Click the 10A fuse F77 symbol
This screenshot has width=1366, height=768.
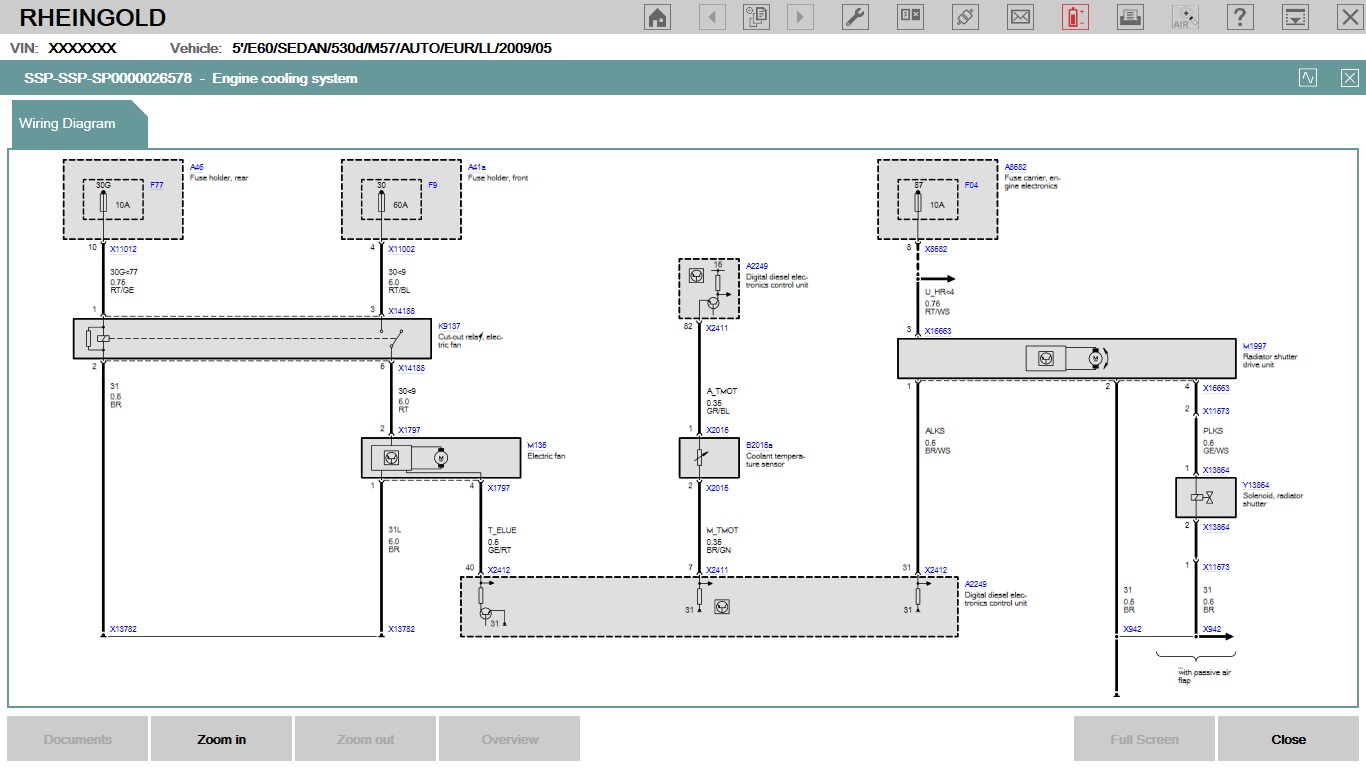(104, 204)
